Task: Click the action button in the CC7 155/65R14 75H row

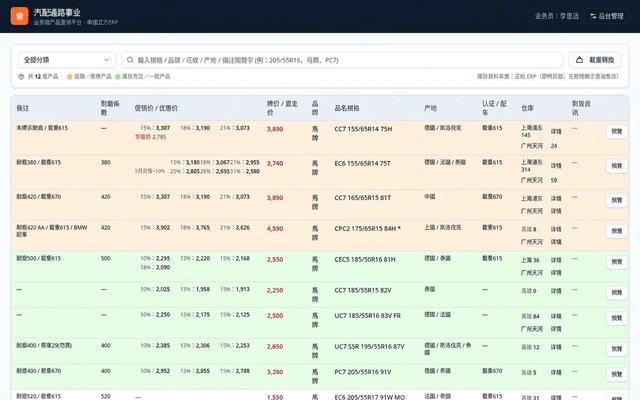Action: pyautogui.click(x=616, y=131)
